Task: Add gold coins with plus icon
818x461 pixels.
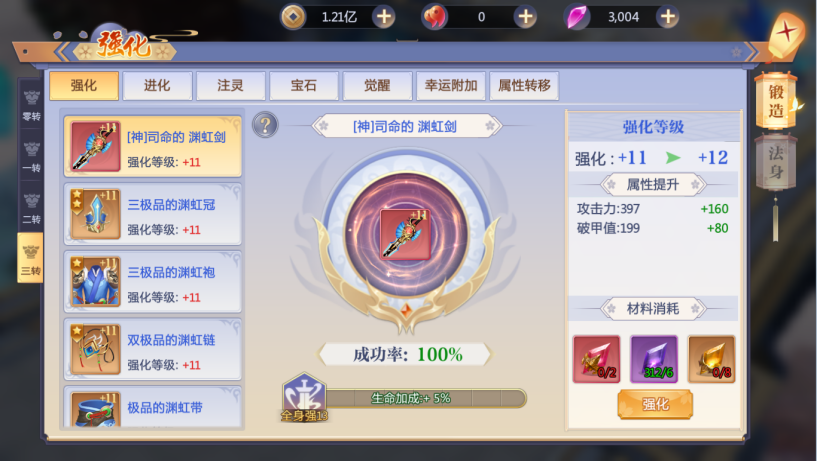Action: [384, 17]
